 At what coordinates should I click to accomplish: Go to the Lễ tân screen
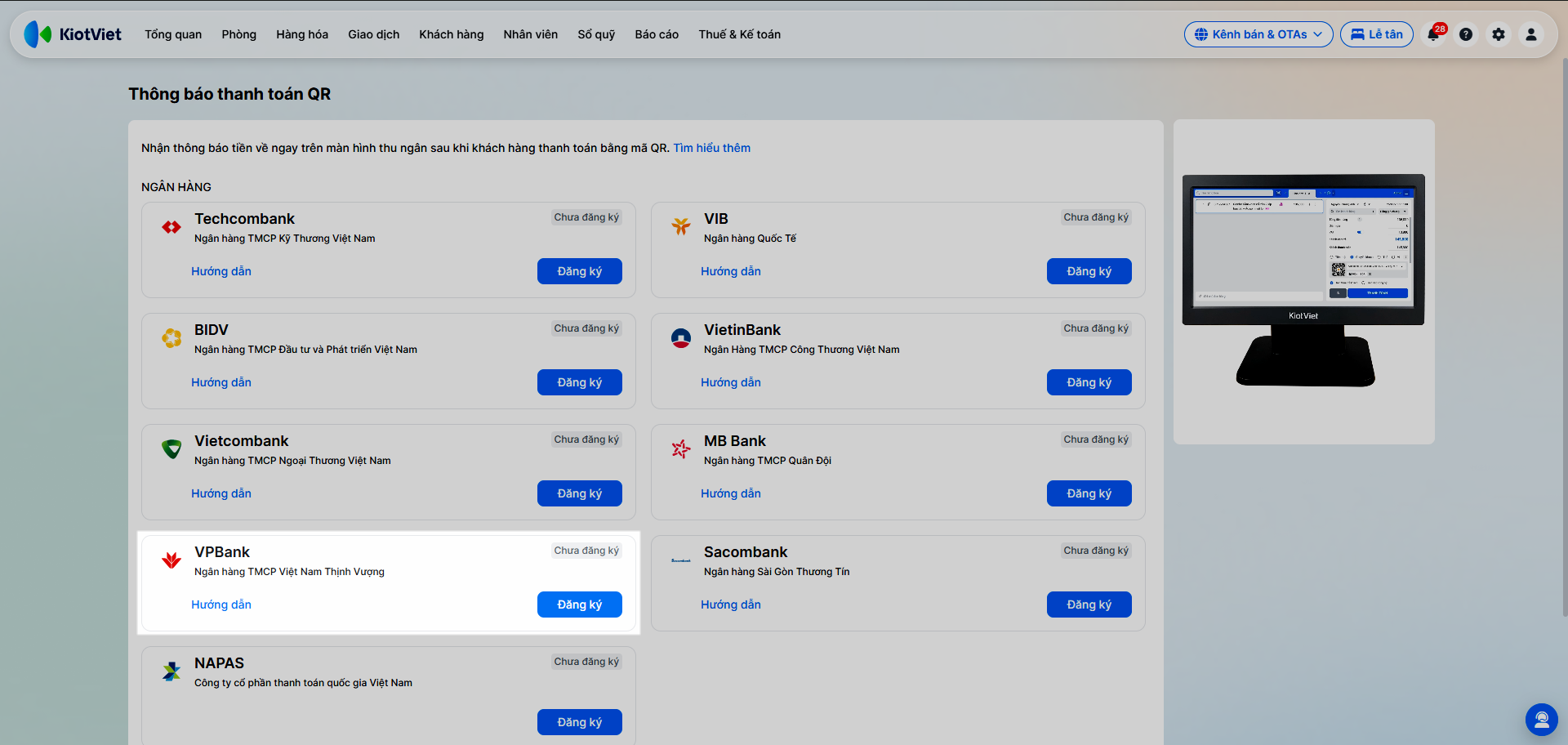[1377, 34]
